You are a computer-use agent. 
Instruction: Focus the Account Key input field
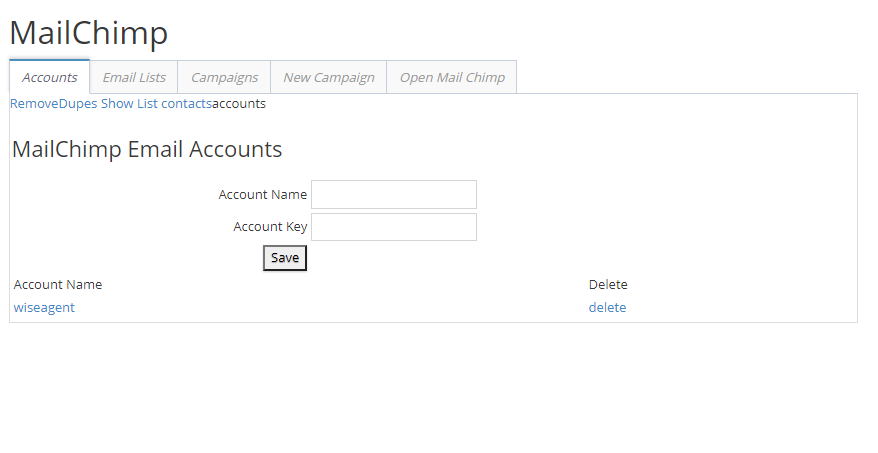pos(394,227)
